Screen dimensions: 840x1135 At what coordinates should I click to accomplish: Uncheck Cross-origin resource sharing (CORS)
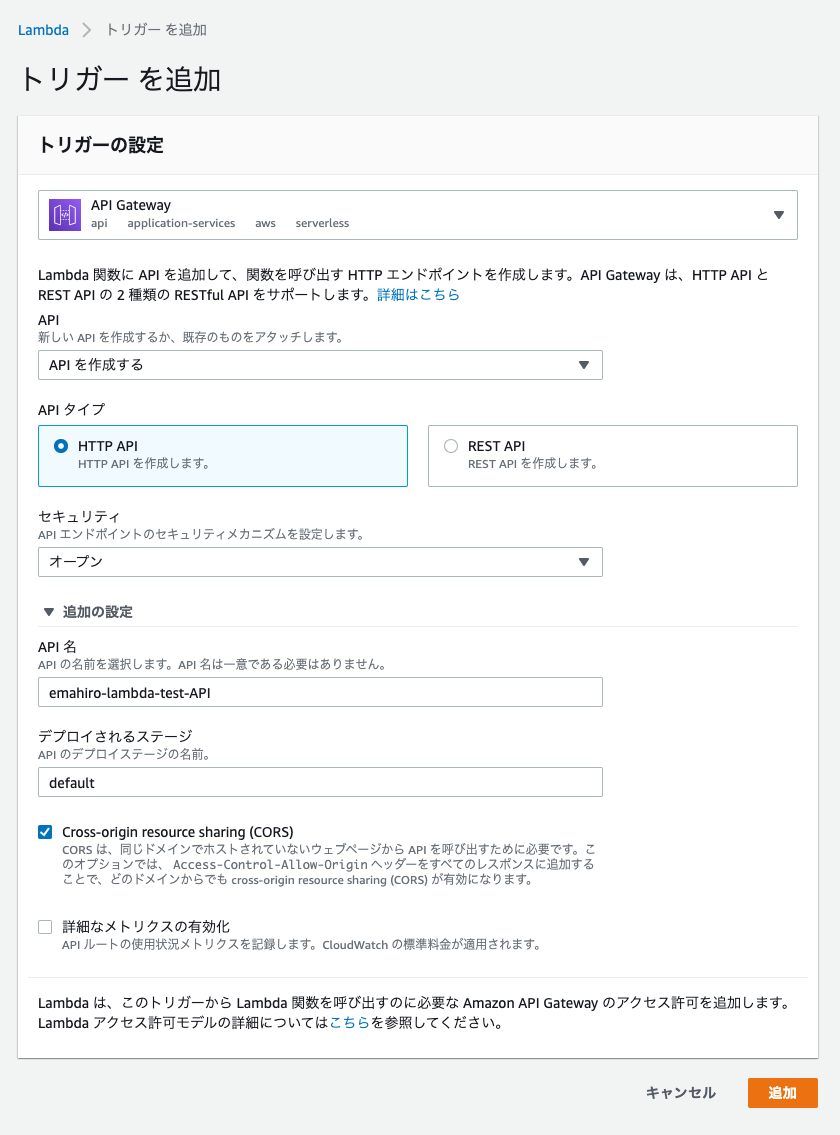(x=44, y=830)
